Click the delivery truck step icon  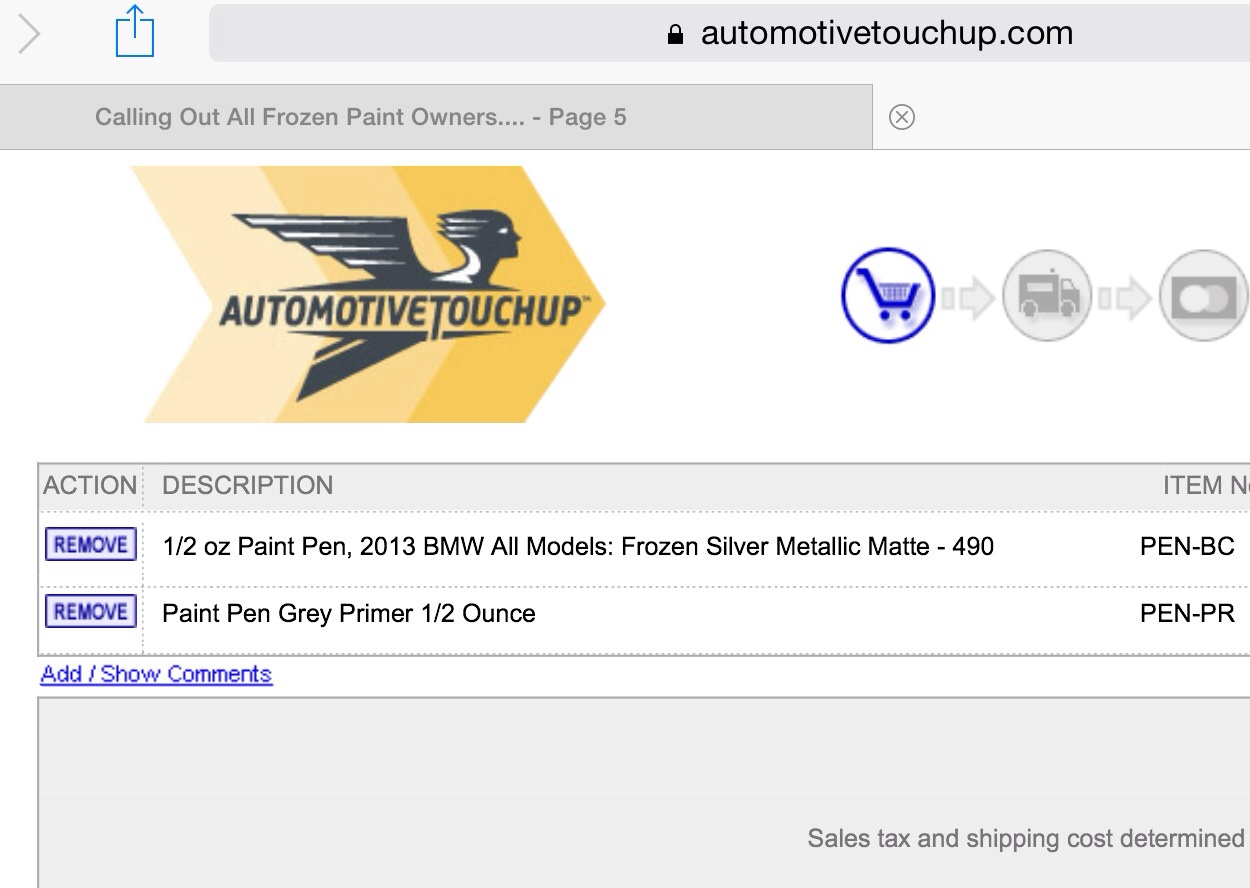pyautogui.click(x=1047, y=296)
